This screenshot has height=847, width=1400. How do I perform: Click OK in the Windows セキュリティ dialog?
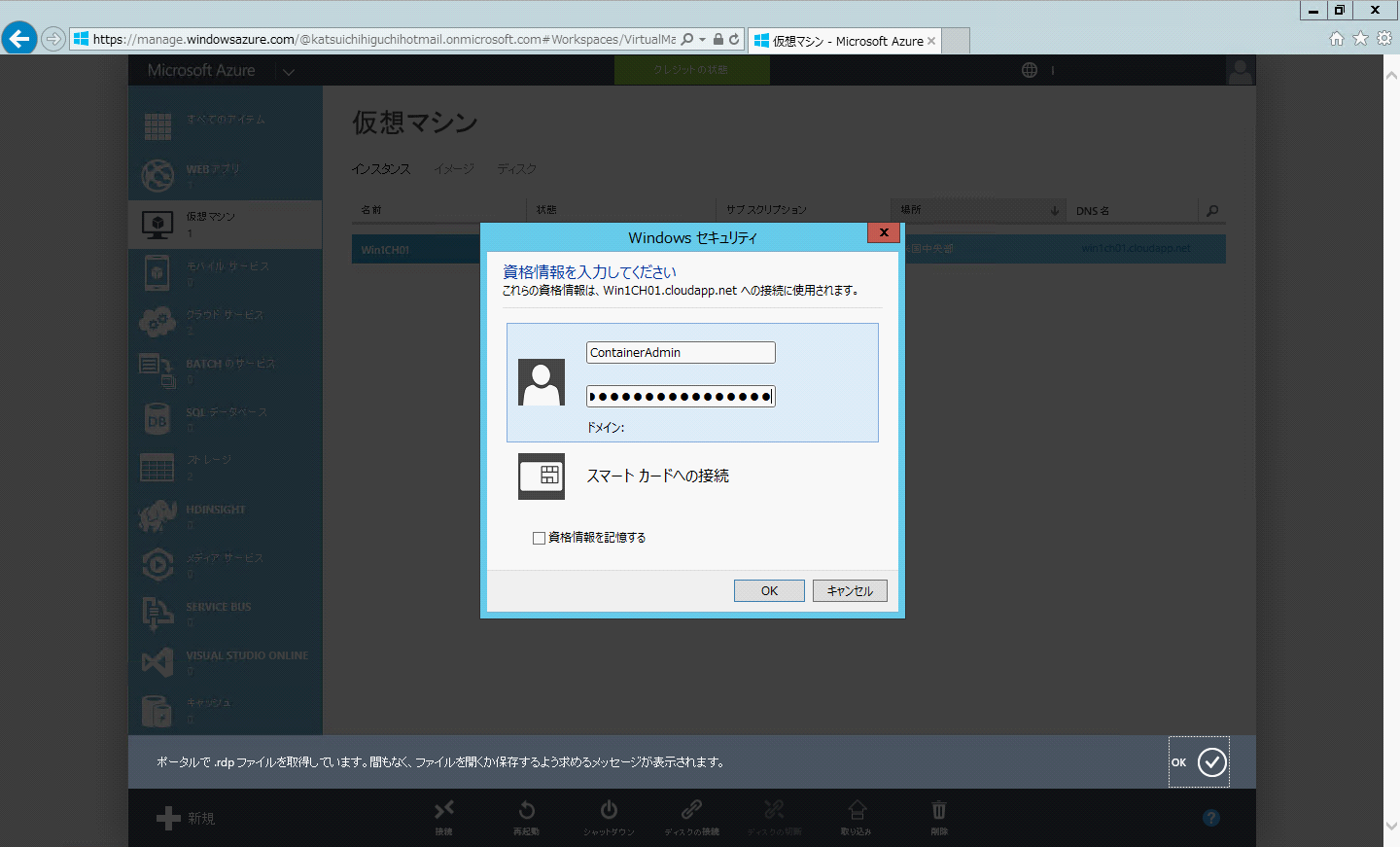pyautogui.click(x=769, y=590)
